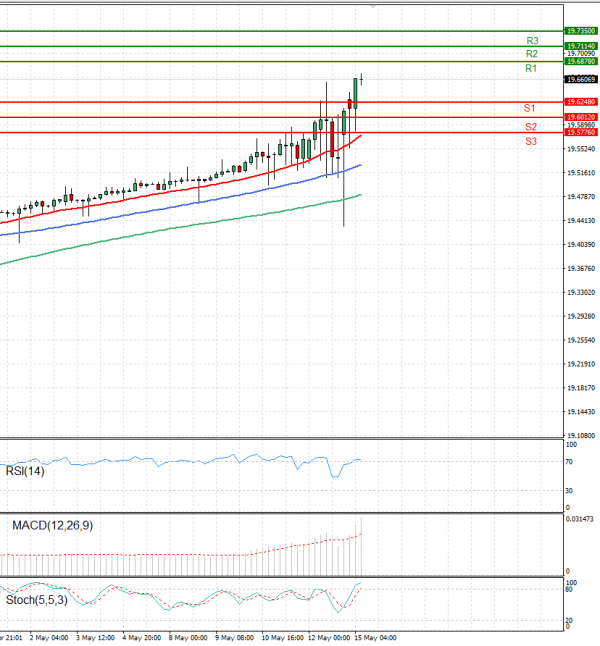600x646 pixels.
Task: Click the 9 May 08:00 time label
Action: pos(234,638)
